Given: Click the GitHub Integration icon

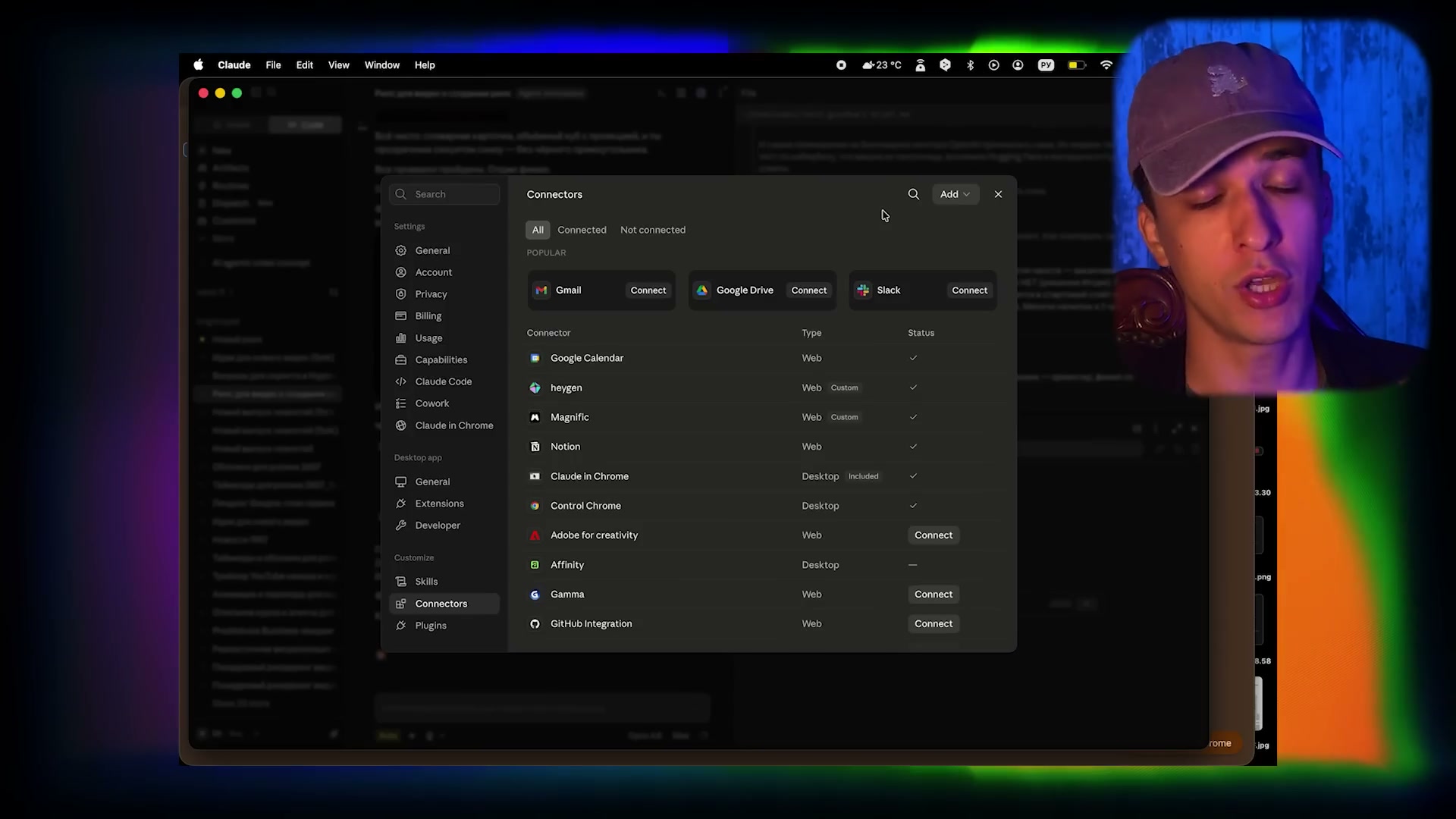Looking at the screenshot, I should [535, 624].
